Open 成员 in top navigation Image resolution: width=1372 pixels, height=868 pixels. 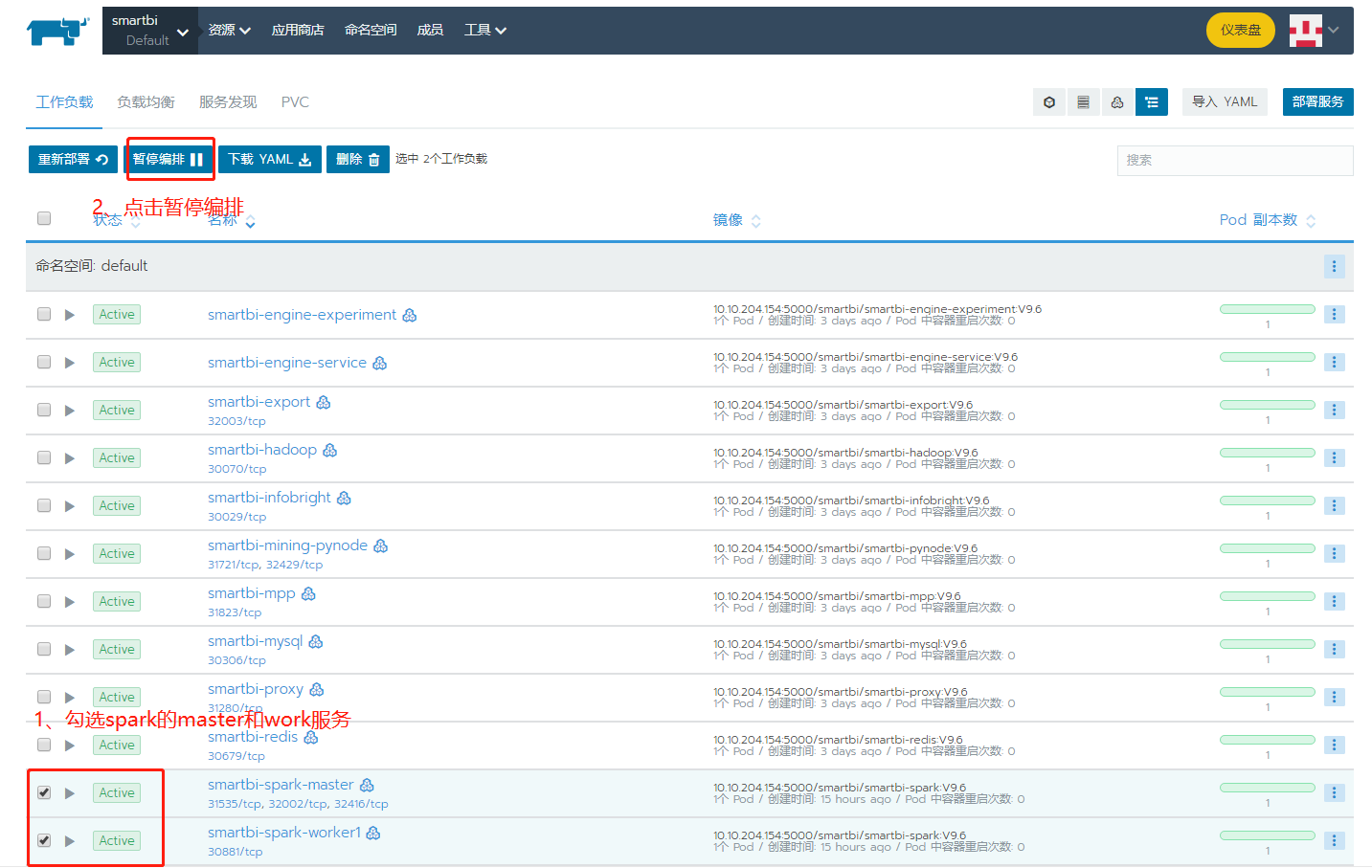[x=430, y=31]
